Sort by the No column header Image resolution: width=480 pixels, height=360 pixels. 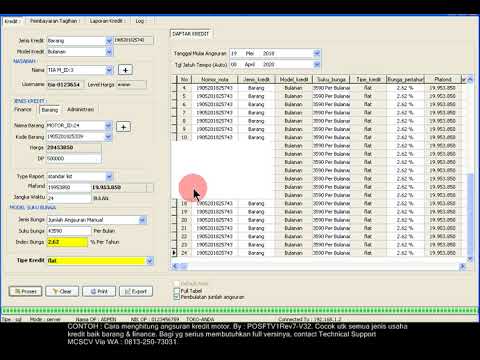pyautogui.click(x=184, y=79)
